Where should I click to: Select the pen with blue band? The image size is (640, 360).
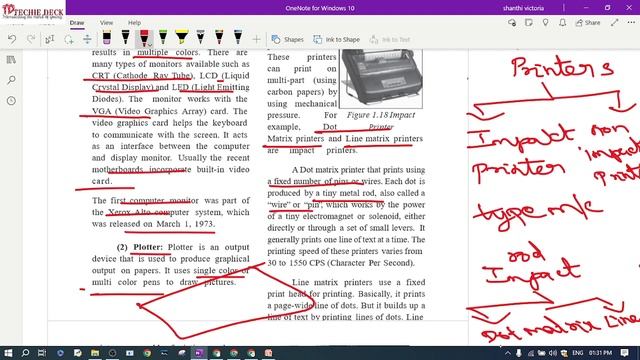pos(238,38)
